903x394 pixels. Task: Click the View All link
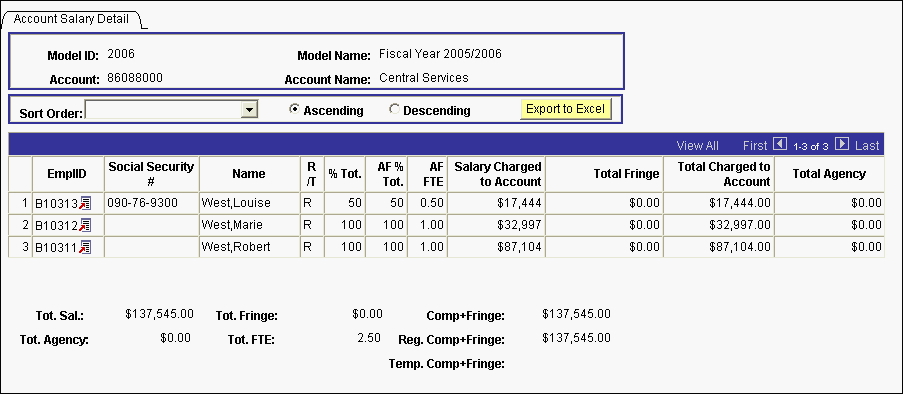(697, 146)
